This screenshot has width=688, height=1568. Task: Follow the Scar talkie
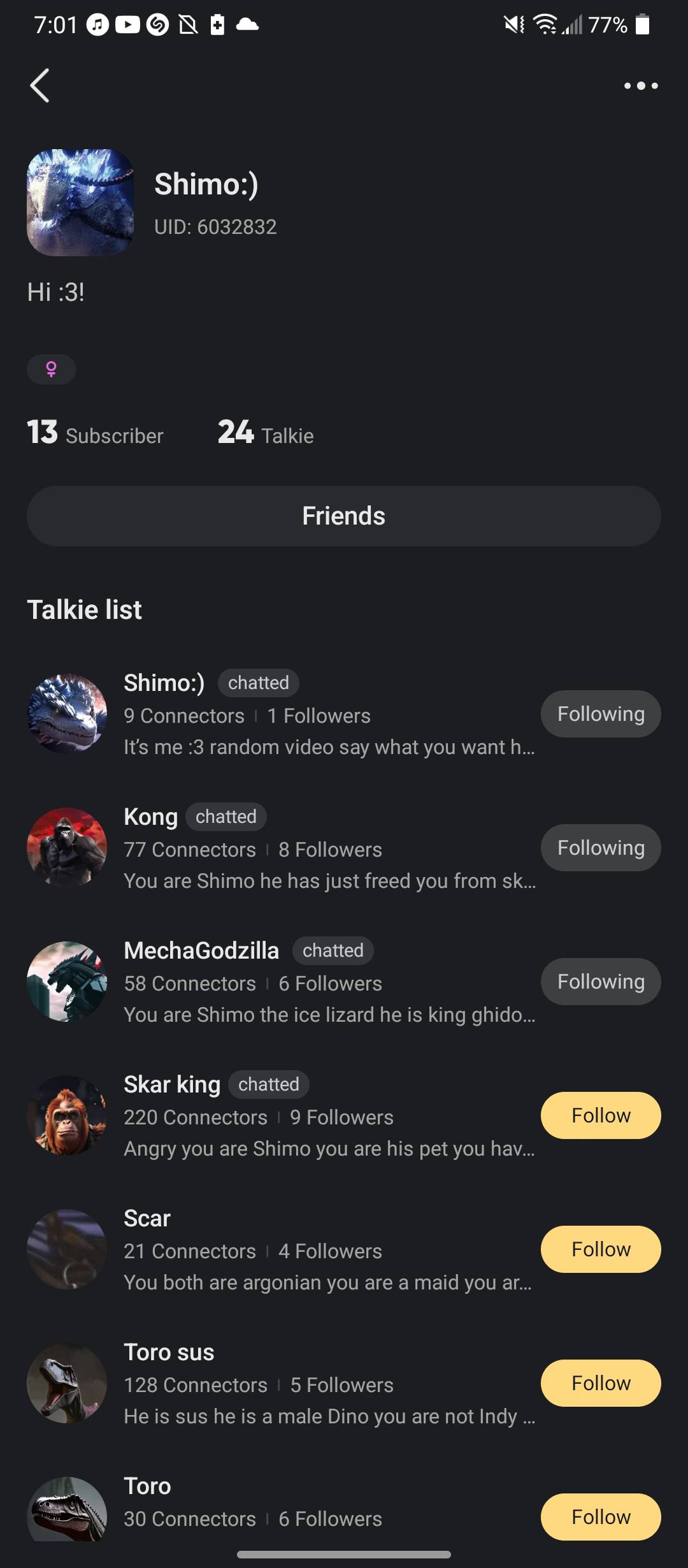point(601,1249)
